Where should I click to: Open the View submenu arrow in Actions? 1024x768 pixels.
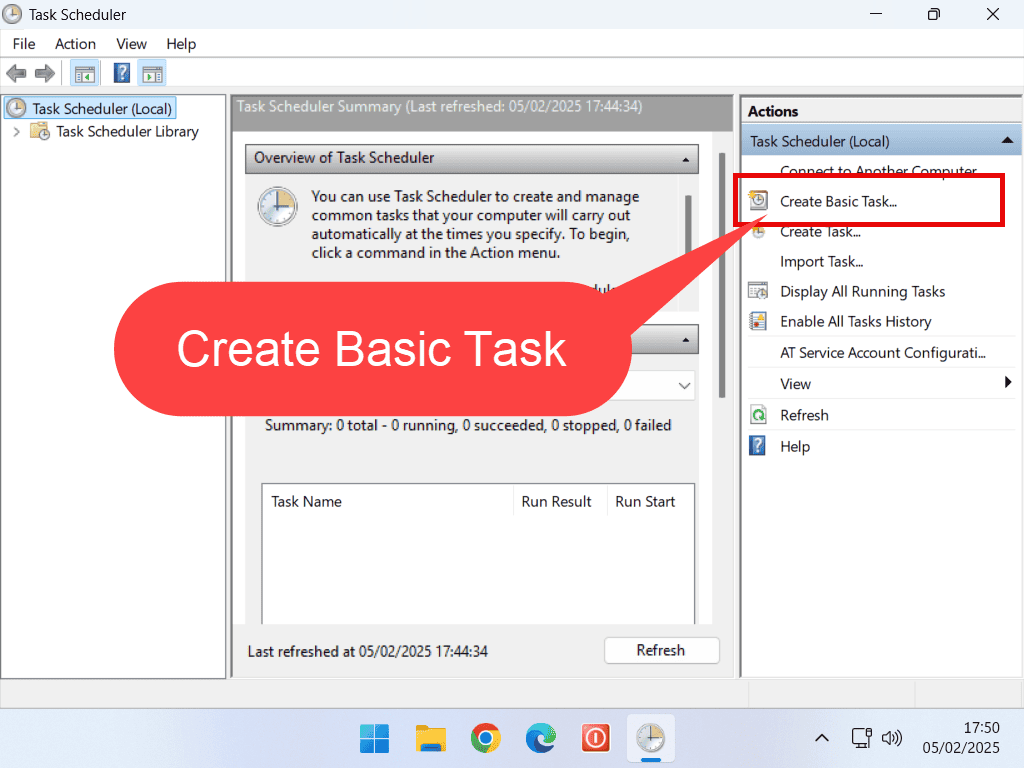point(1008,383)
